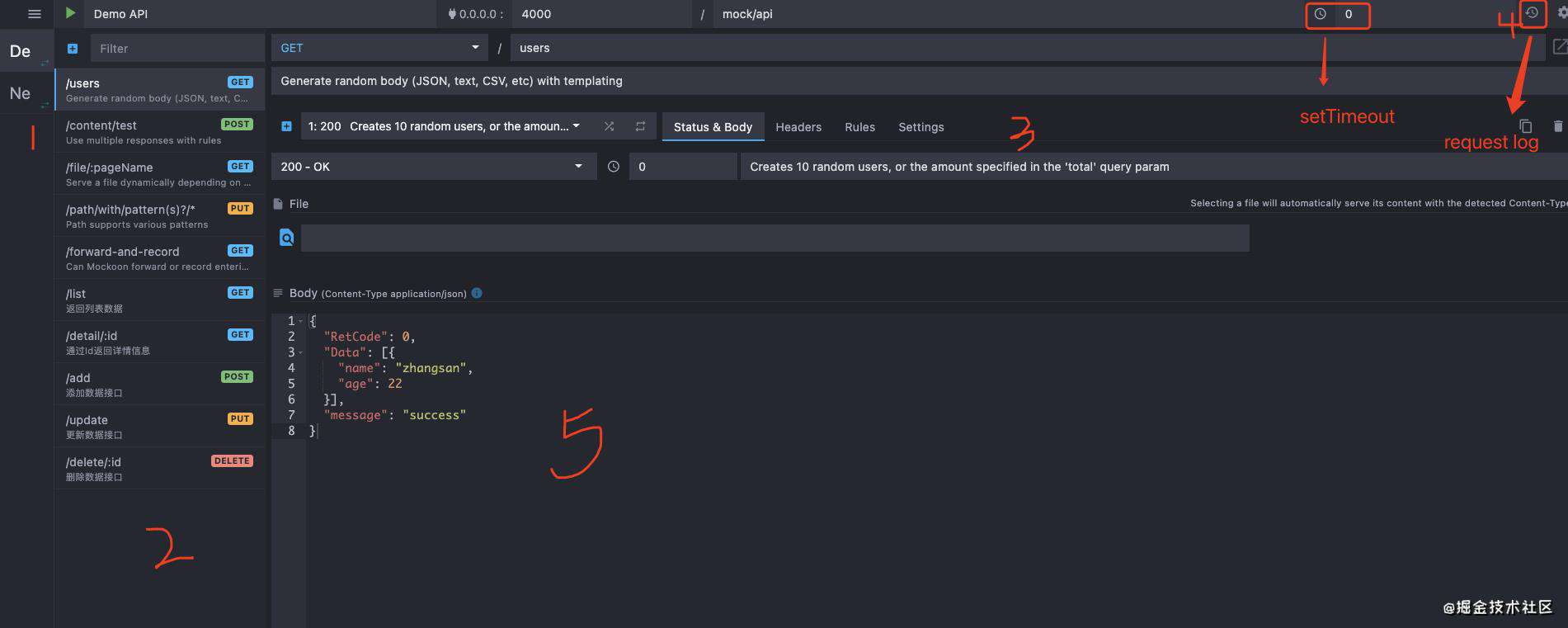
Task: Select the Ne environment in sidebar
Action: [x=26, y=93]
